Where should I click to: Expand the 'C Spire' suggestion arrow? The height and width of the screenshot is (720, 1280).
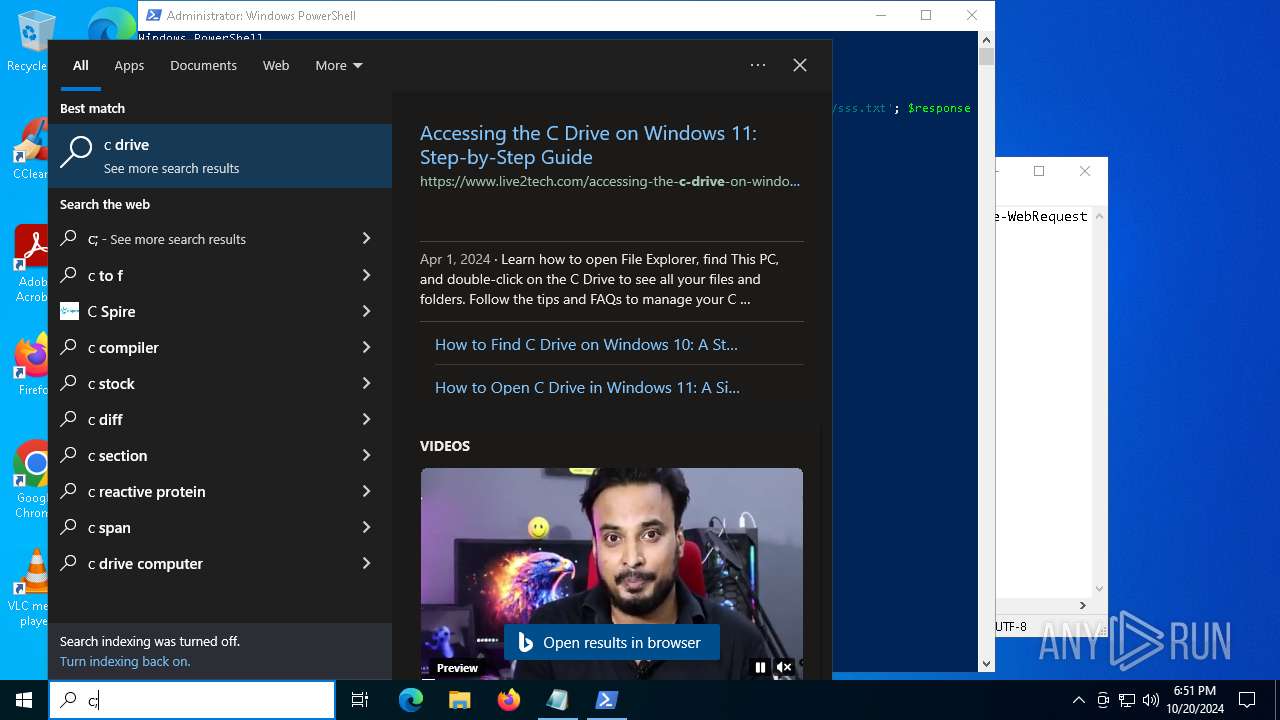click(366, 311)
